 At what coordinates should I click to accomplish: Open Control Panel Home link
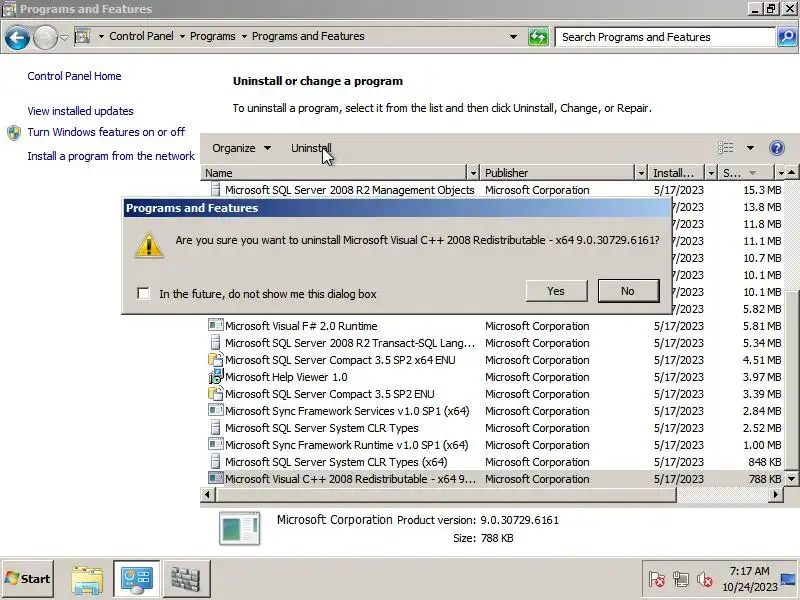[74, 76]
